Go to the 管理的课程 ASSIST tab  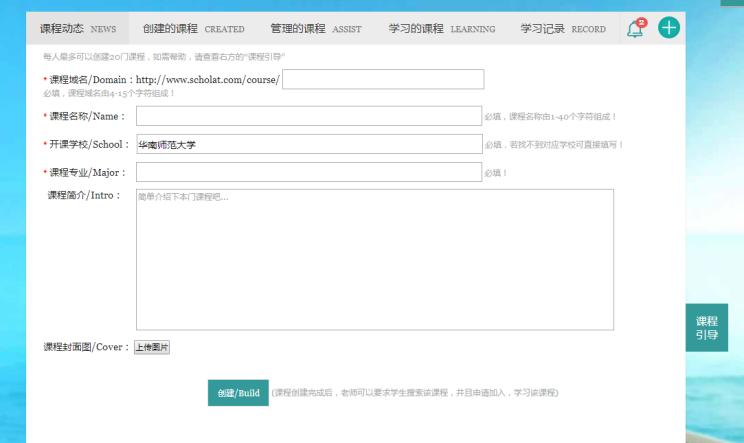tap(316, 29)
